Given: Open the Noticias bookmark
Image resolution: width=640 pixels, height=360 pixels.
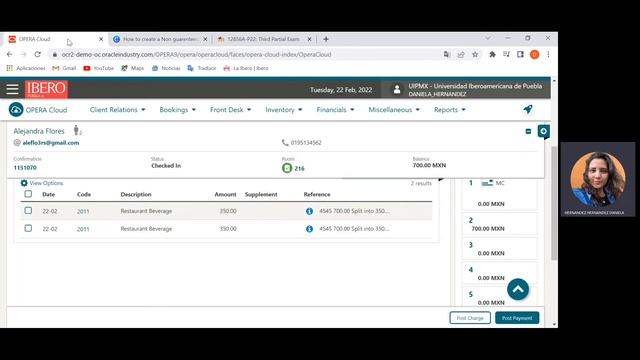Looking at the screenshot, I should (166, 68).
